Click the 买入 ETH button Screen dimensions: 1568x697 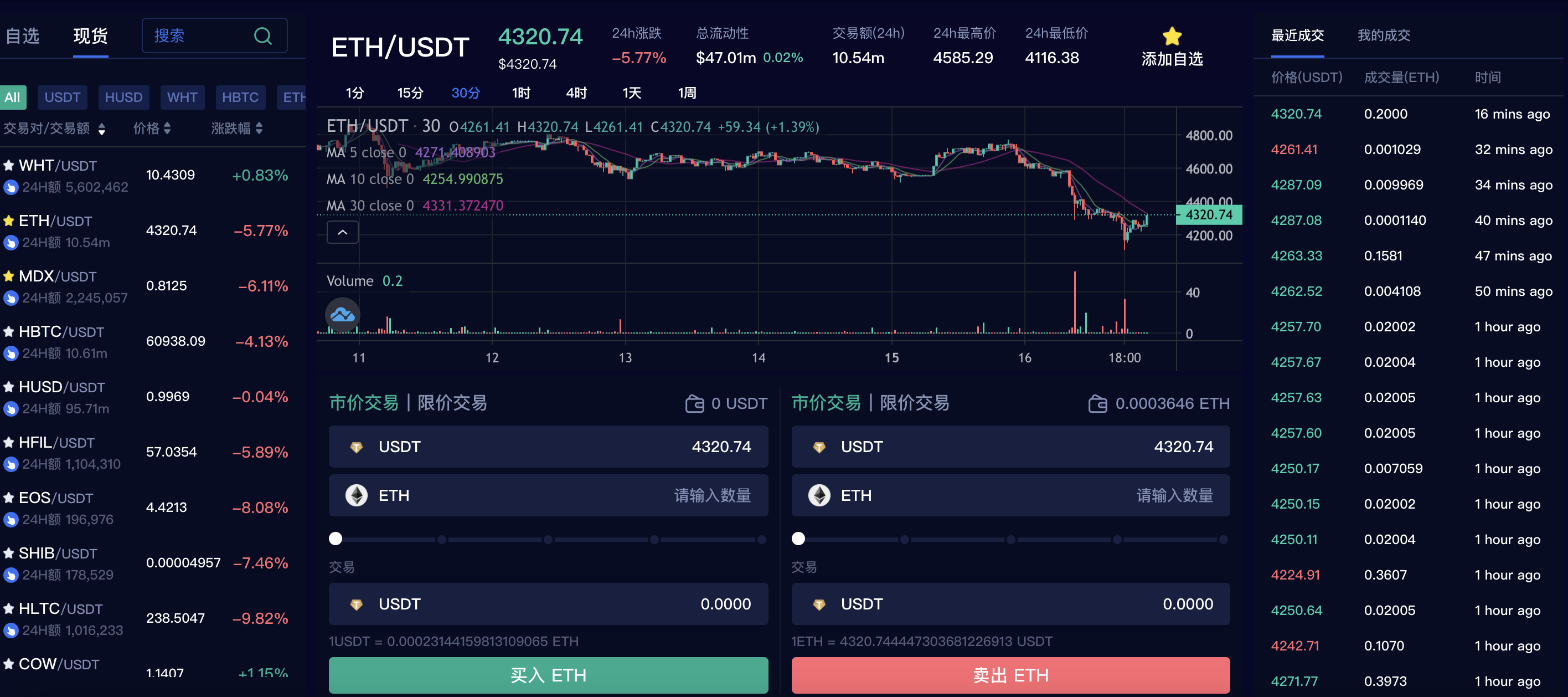pos(549,675)
